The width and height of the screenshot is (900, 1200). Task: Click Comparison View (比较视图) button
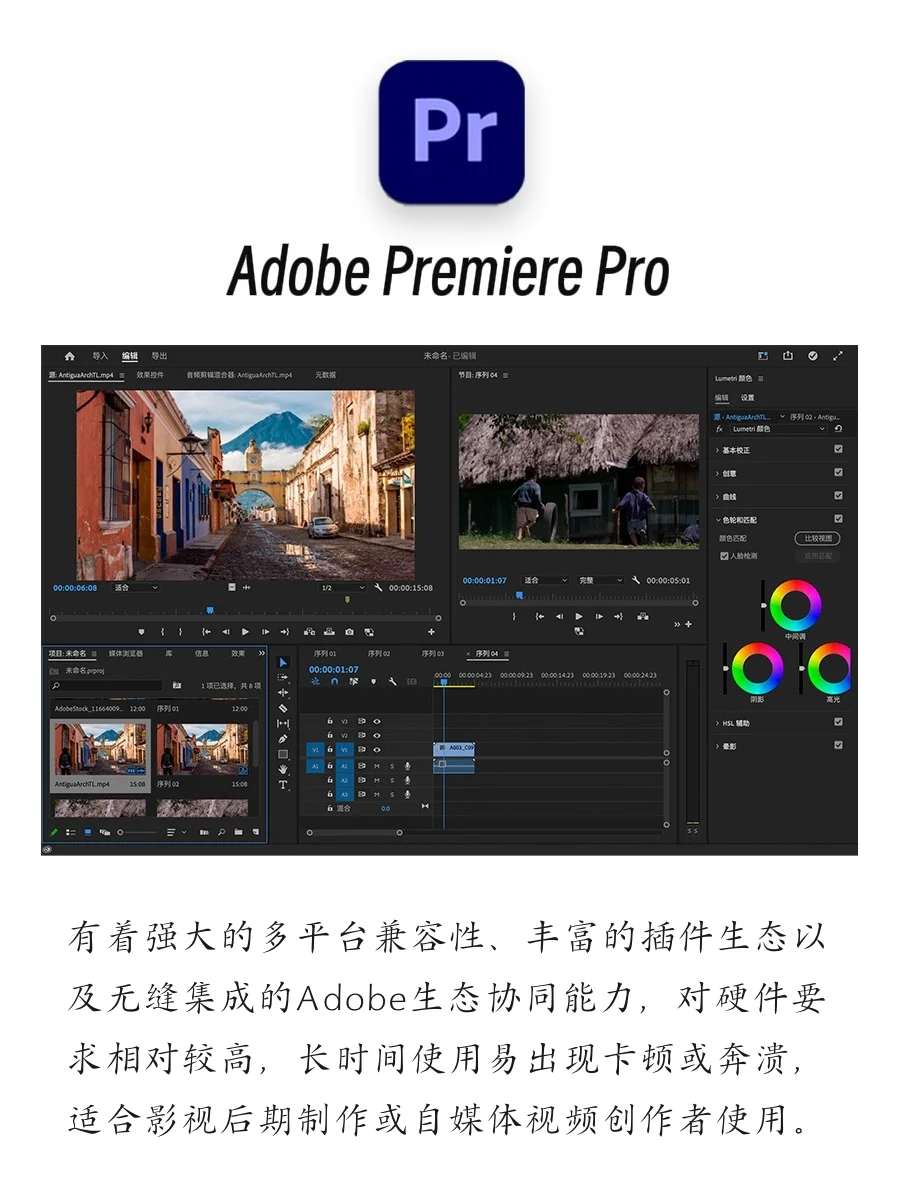817,538
